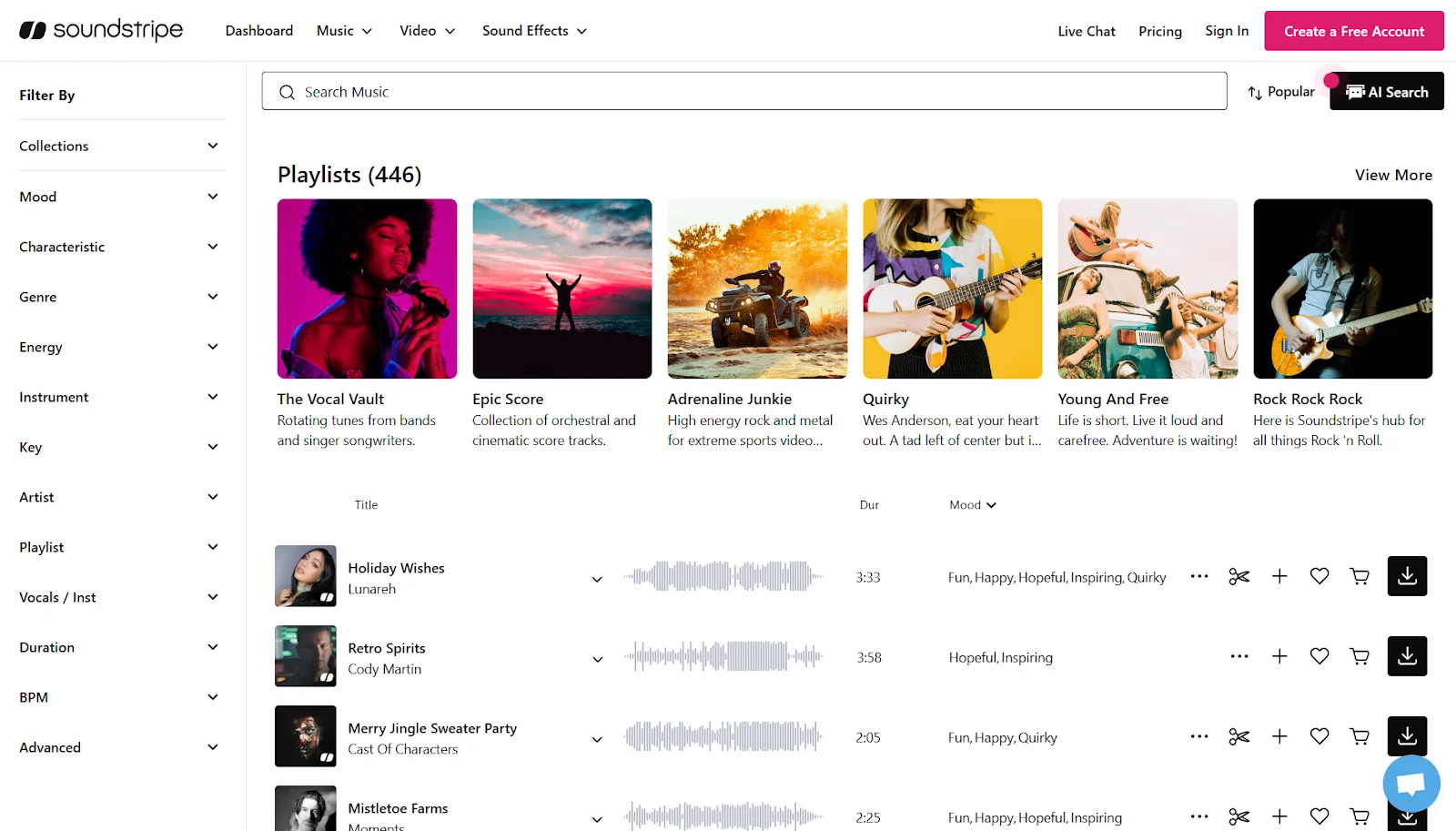Open the Adrenaline Junkie playlist thumbnail
This screenshot has width=1456, height=831.
(757, 289)
